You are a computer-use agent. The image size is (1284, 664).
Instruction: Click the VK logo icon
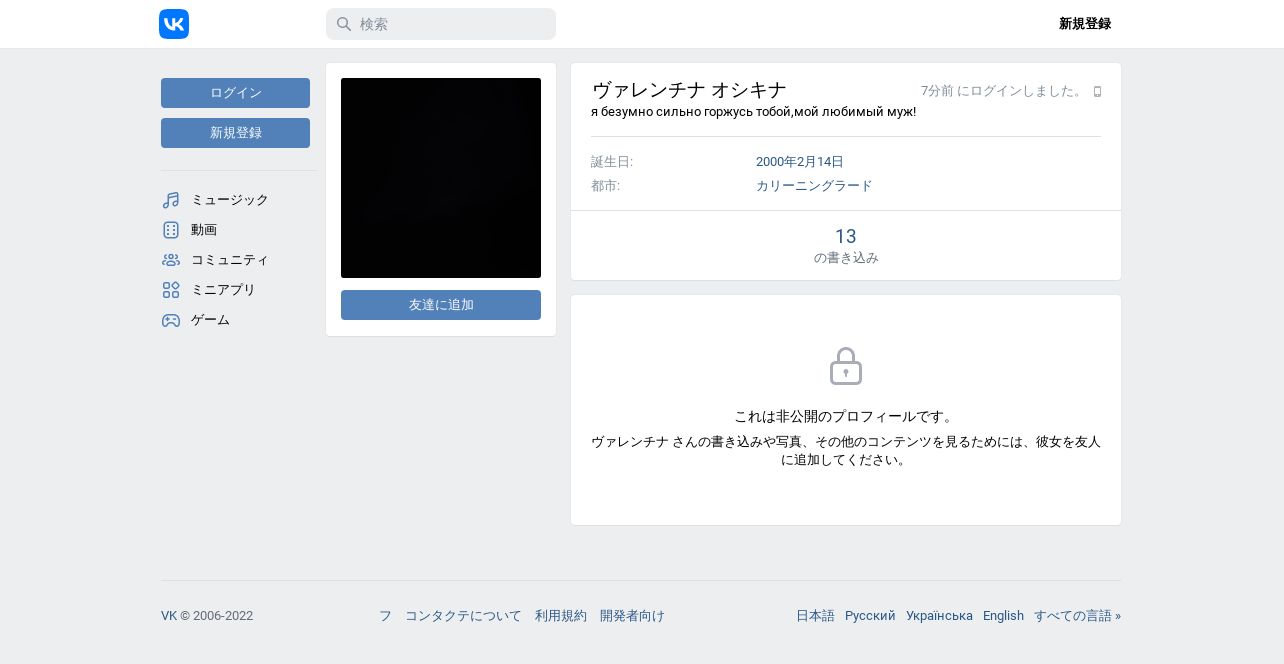coord(174,24)
